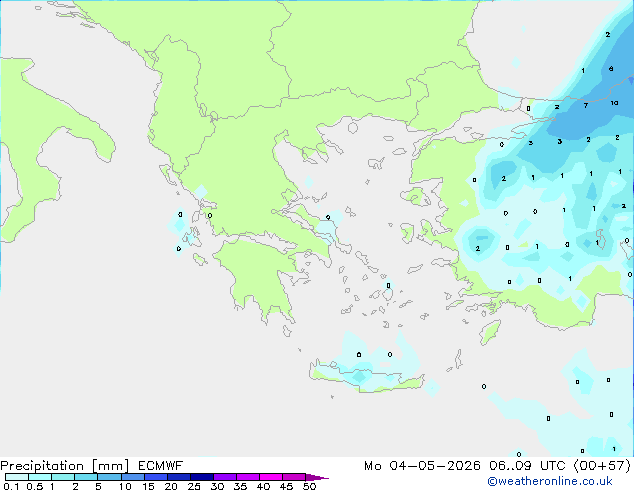Click the '(00+57)' forecast offset text

coord(602,466)
